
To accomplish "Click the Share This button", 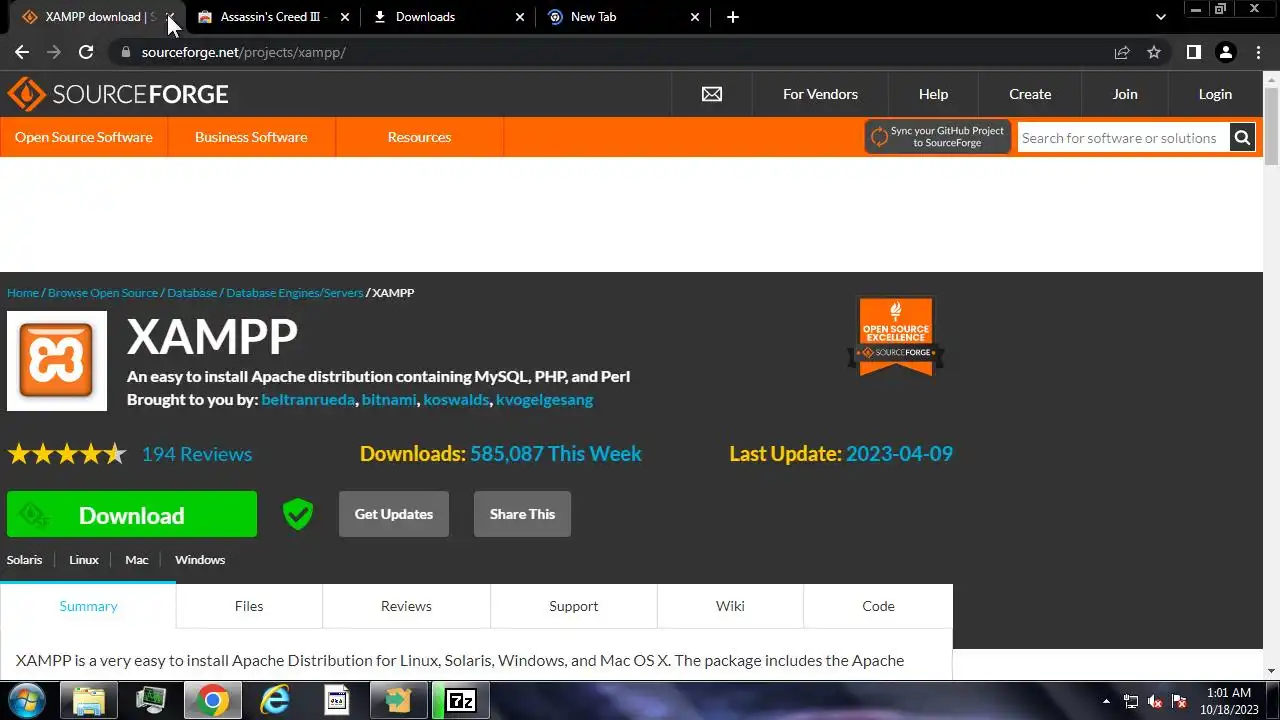I will click(522, 514).
